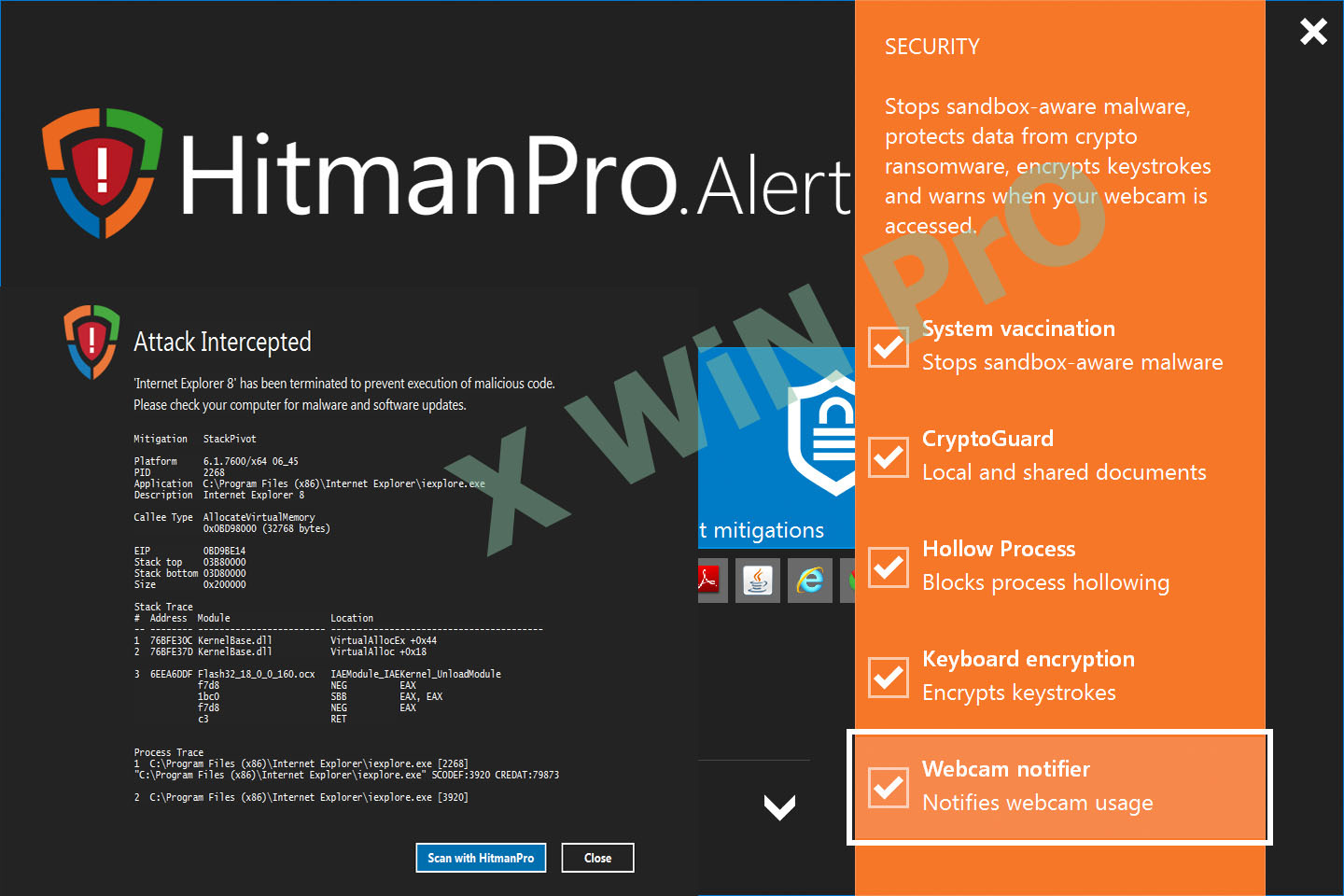Uncheck the Keyboard encryption option
The height and width of the screenshot is (896, 1344).
coord(888,678)
